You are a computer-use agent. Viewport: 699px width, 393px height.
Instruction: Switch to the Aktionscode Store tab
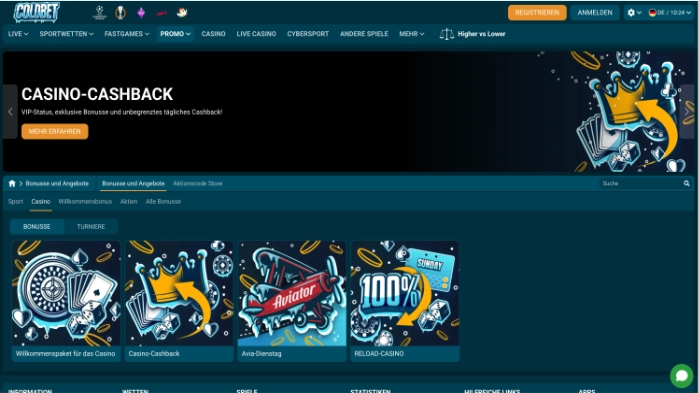(197, 184)
